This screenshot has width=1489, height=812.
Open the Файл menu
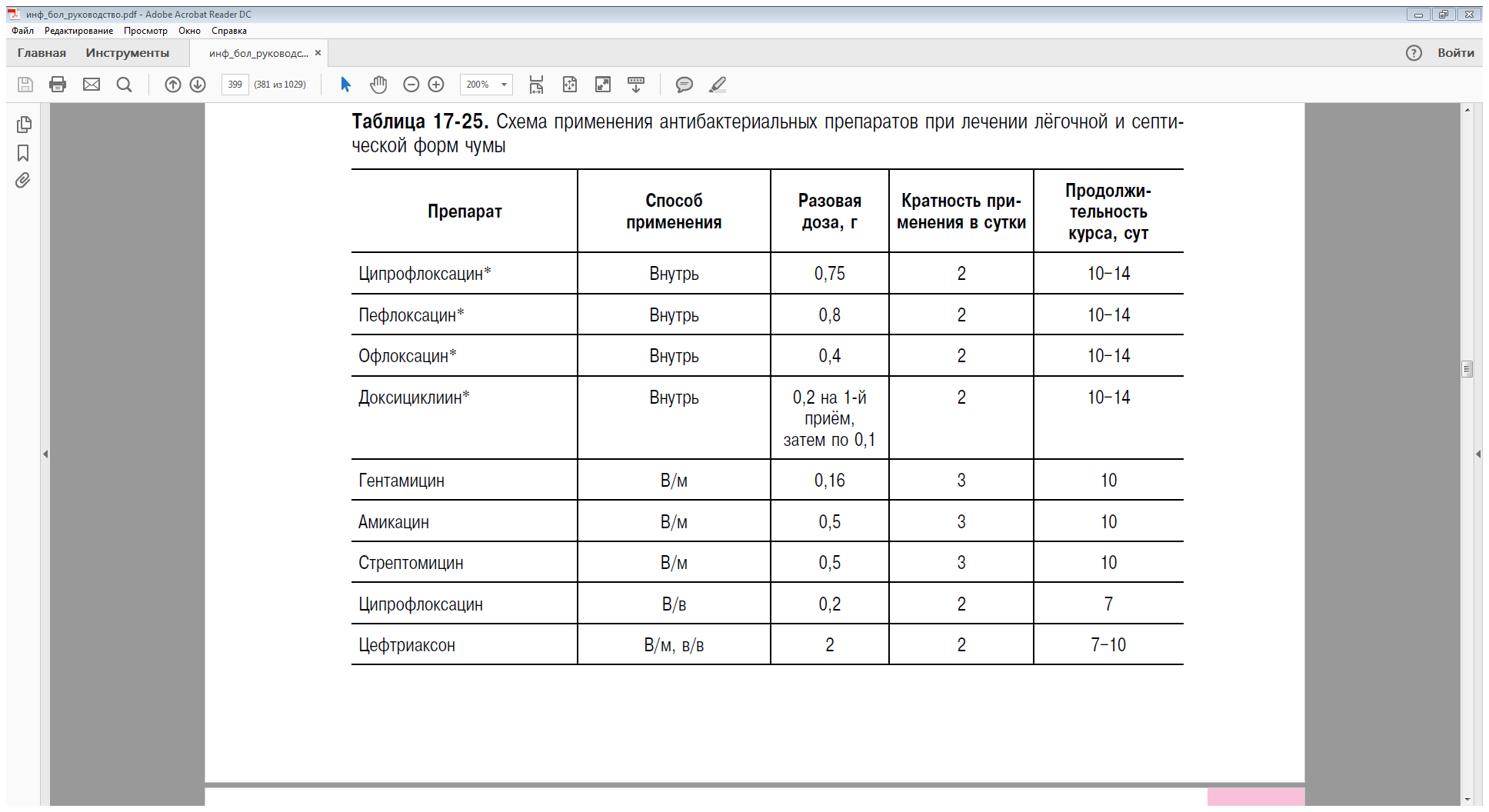[x=23, y=31]
